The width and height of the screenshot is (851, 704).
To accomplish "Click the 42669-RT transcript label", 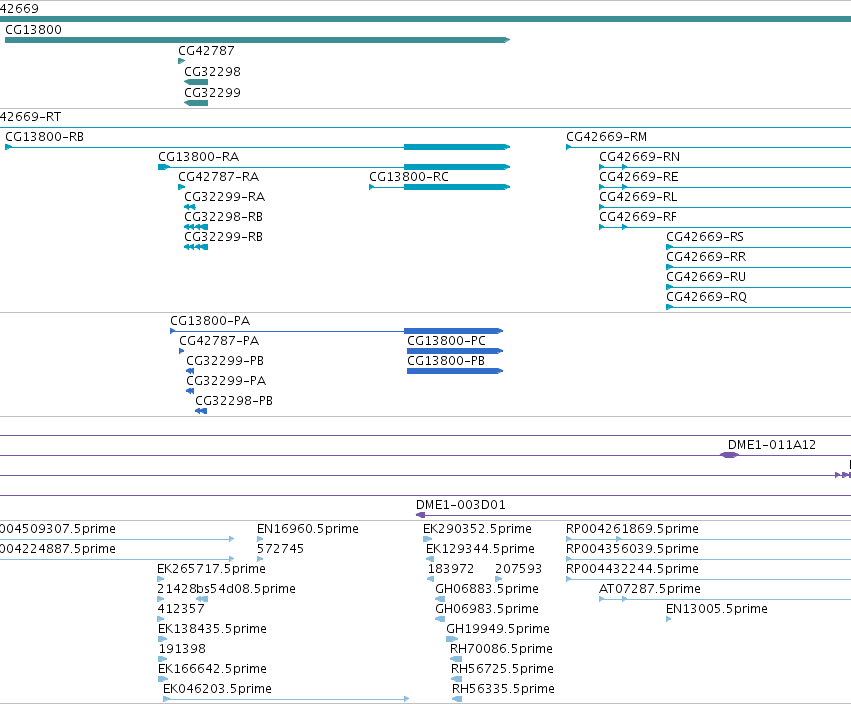I will [30, 117].
